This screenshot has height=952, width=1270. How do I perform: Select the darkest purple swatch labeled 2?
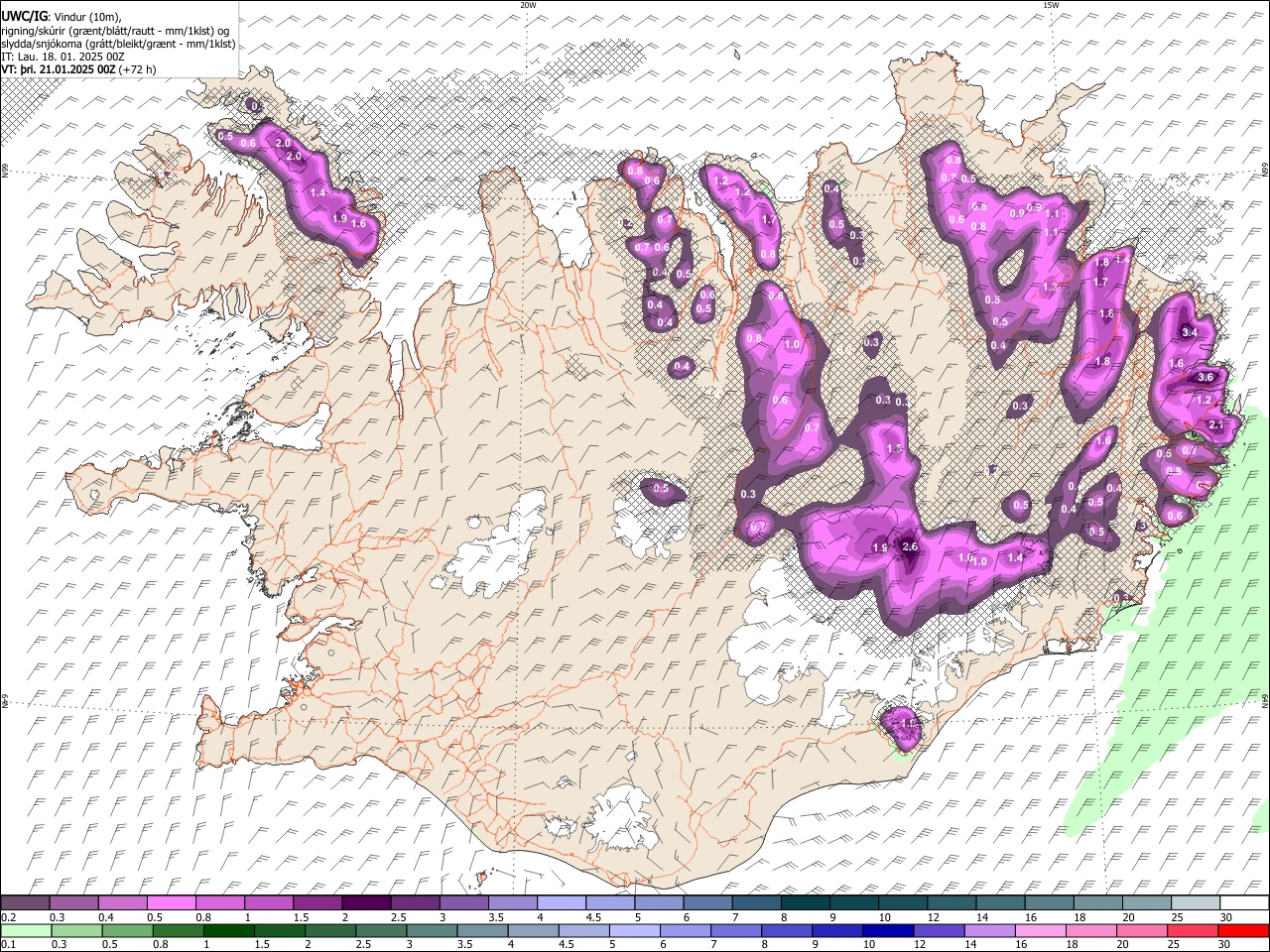pyautogui.click(x=365, y=902)
